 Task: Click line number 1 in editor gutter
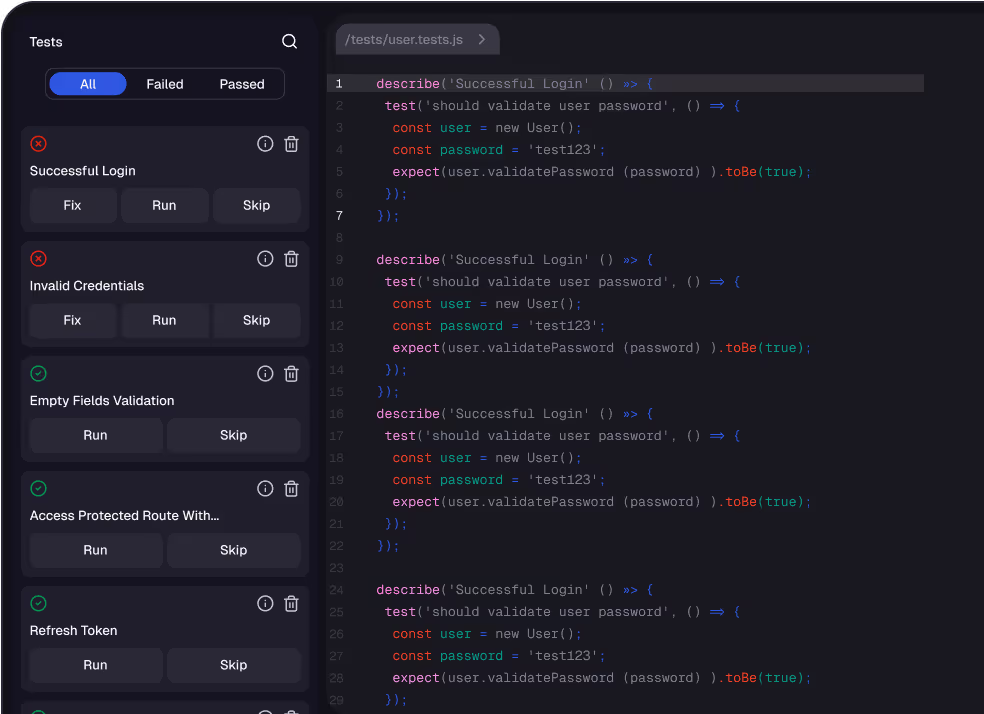[x=339, y=83]
